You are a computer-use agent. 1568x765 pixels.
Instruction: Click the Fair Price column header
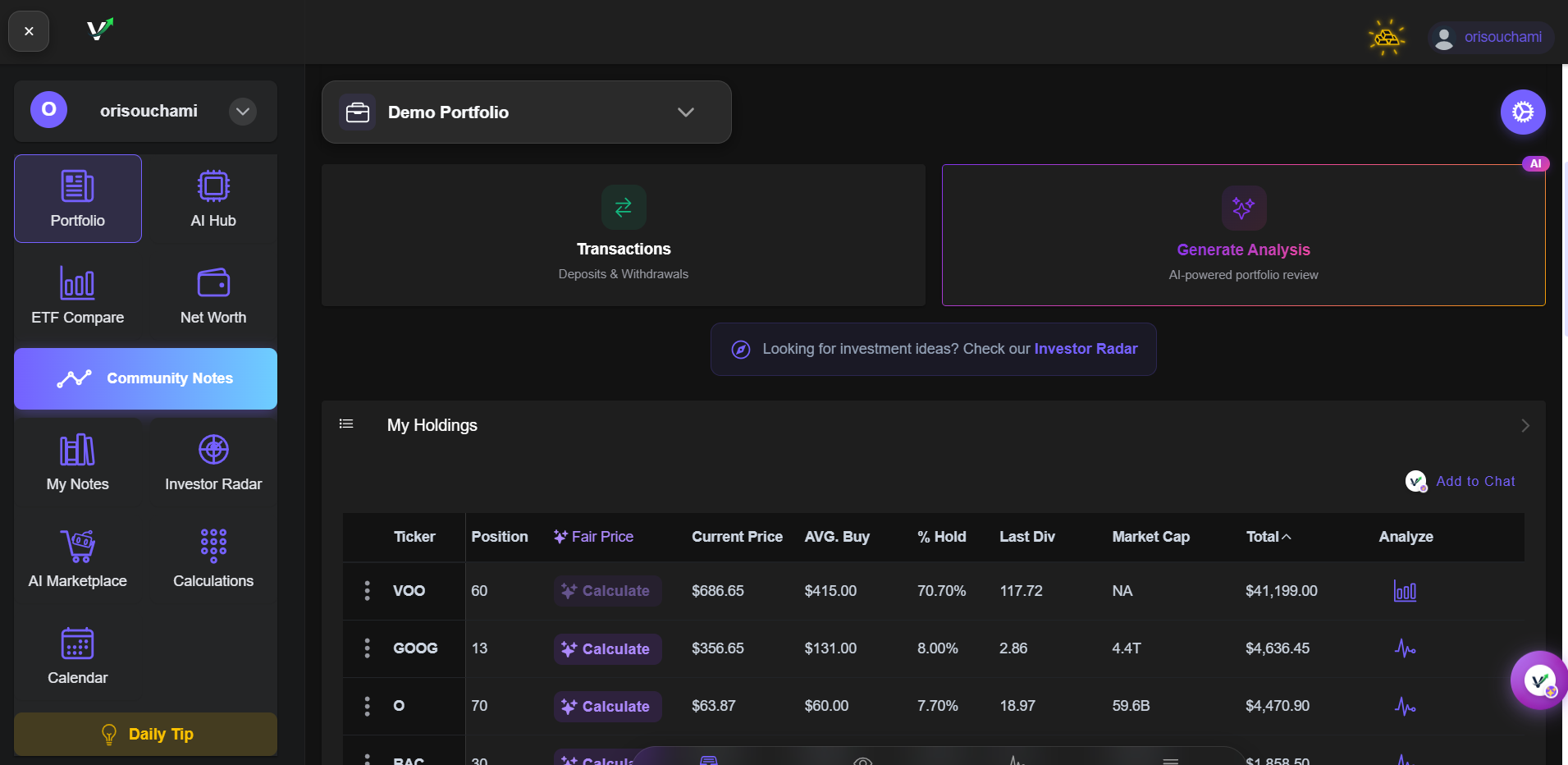point(593,537)
